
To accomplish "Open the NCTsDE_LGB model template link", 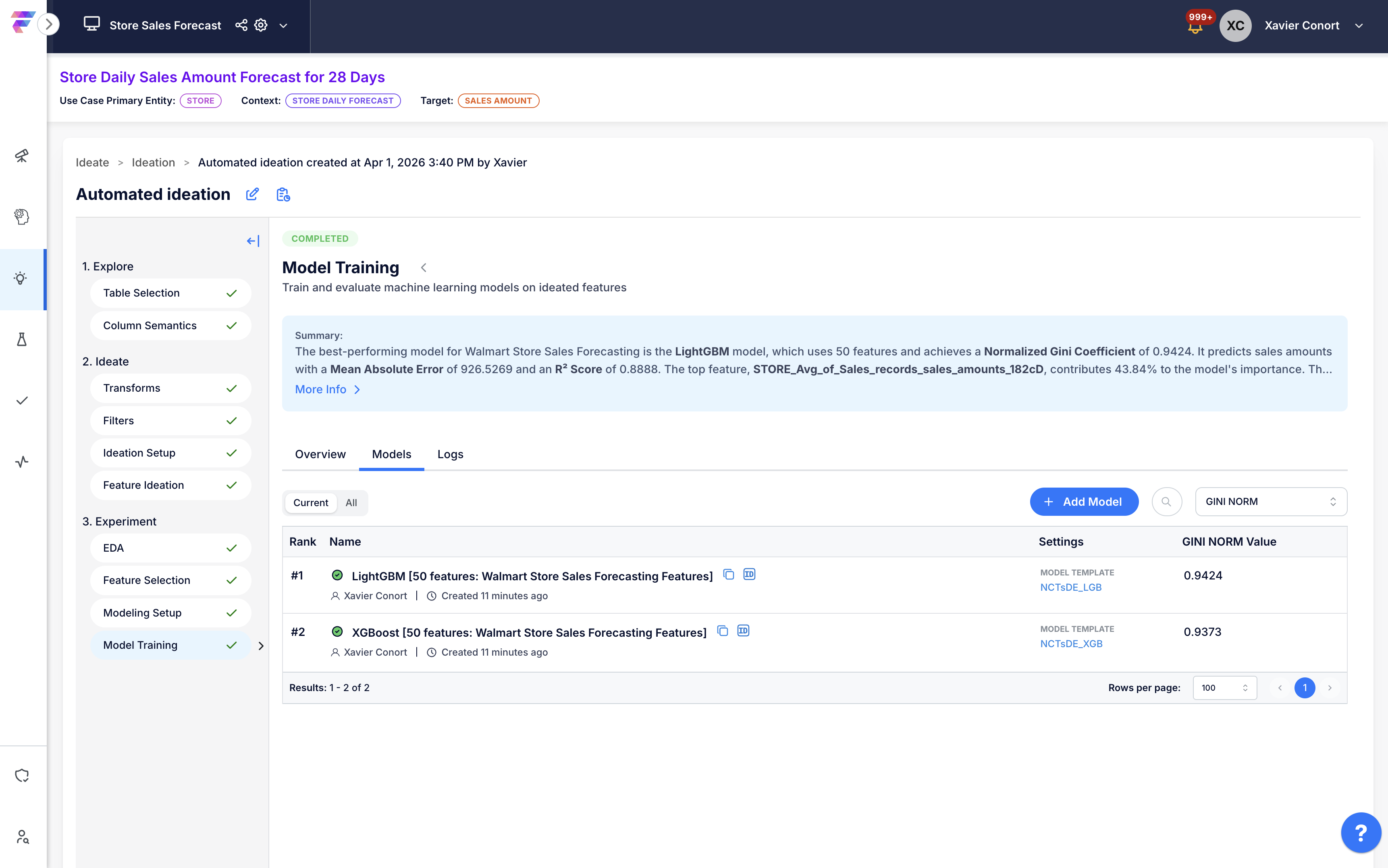I will pos(1070,587).
